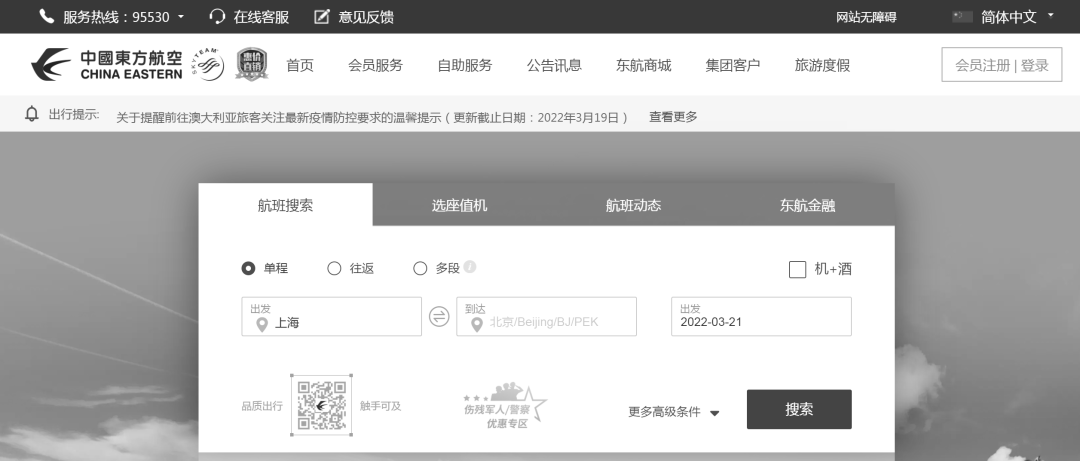Enable the 机+酒 checkbox

click(797, 269)
